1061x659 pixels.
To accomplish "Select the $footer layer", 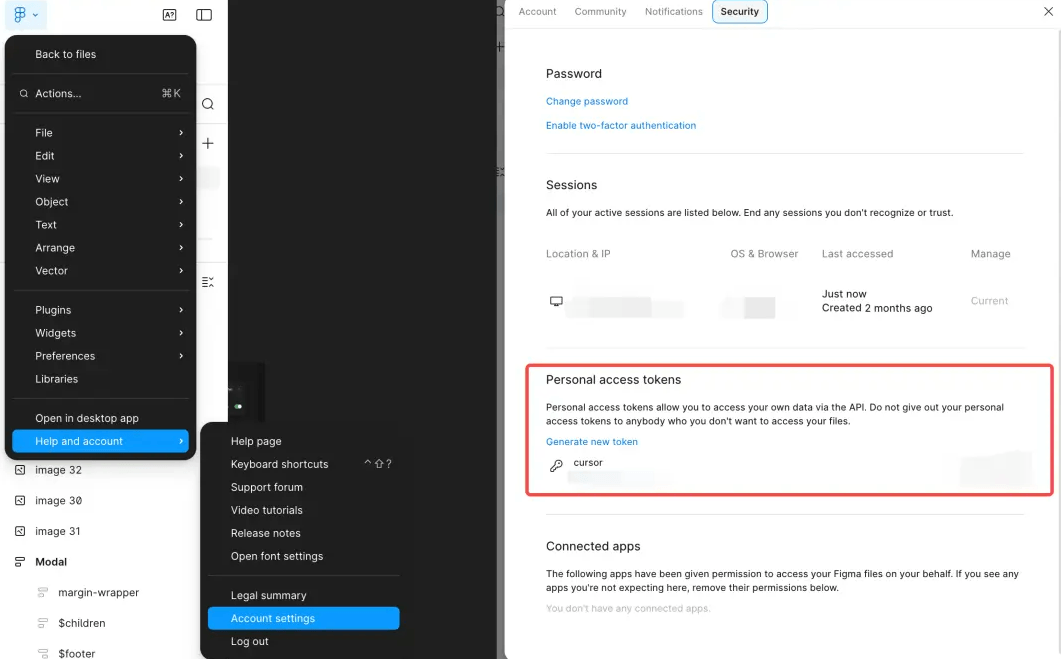I will (76, 652).
